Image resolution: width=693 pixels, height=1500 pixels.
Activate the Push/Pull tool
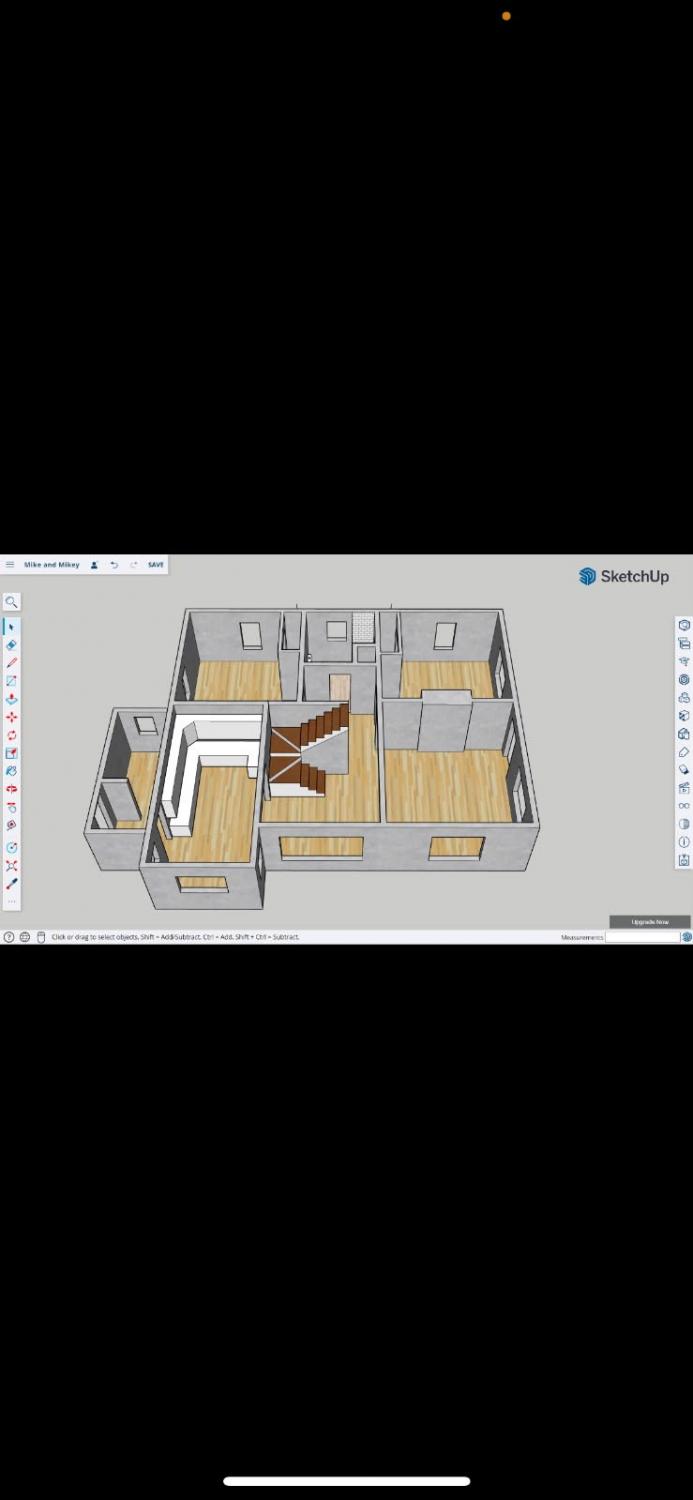(x=11, y=699)
